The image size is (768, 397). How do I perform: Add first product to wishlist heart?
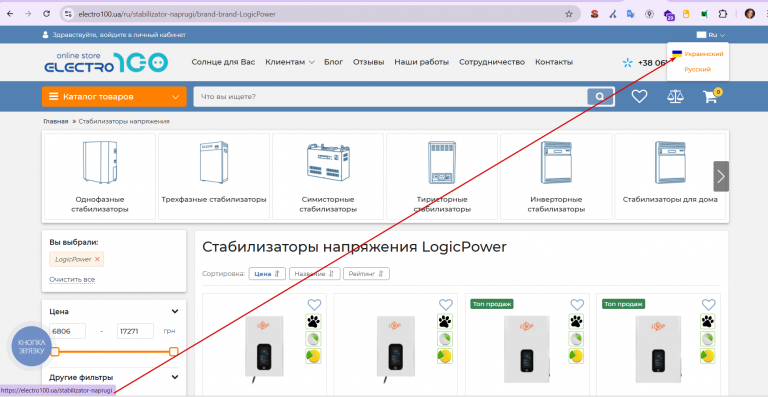point(314,304)
